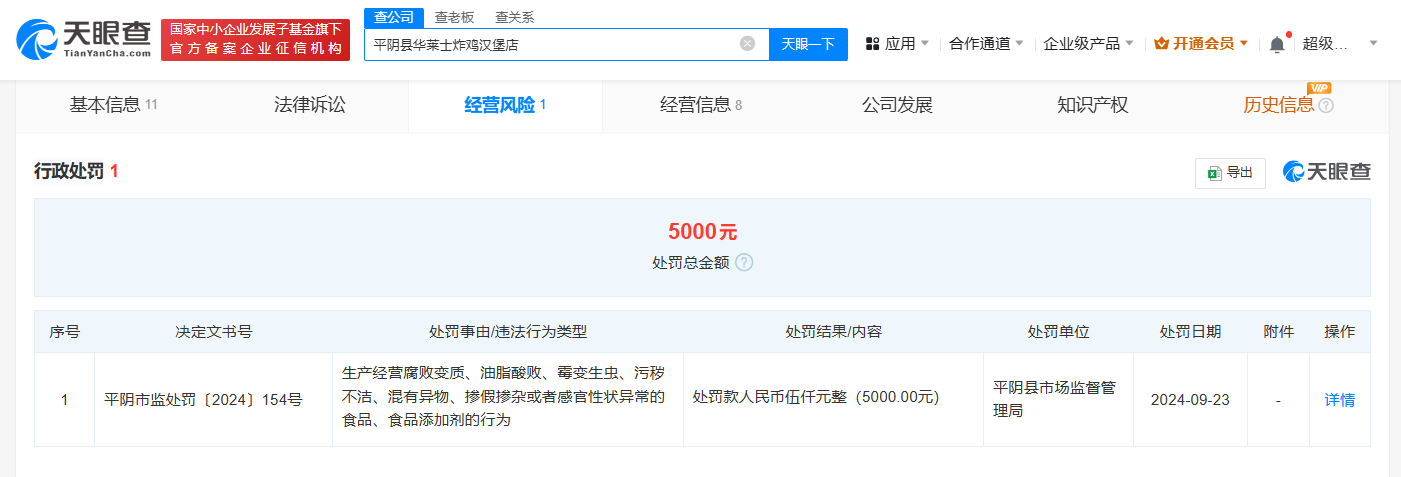
Task: Click the 处罚事由/违法行为类型 column header
Action: pos(508,332)
